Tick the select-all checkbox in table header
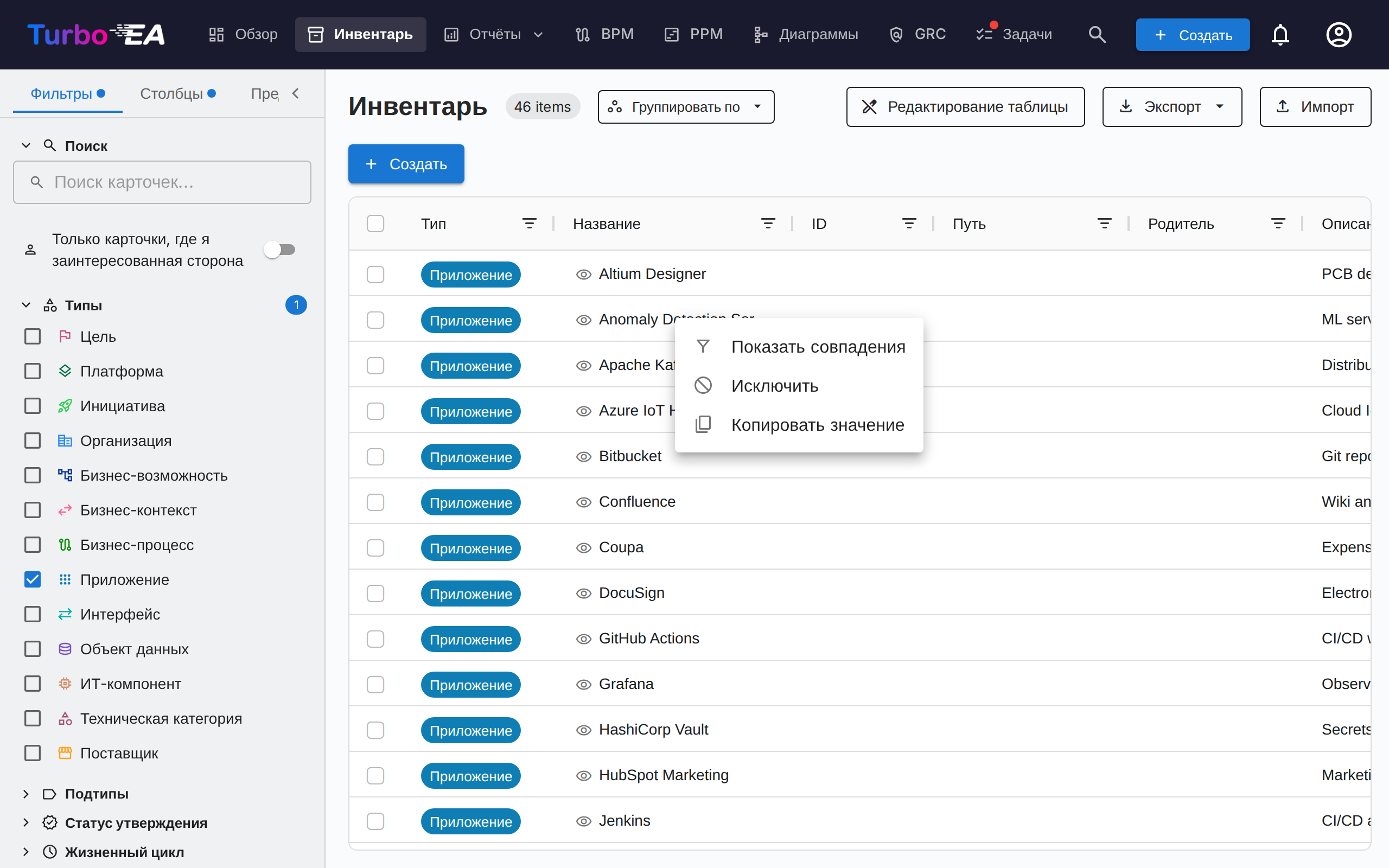 (x=375, y=224)
